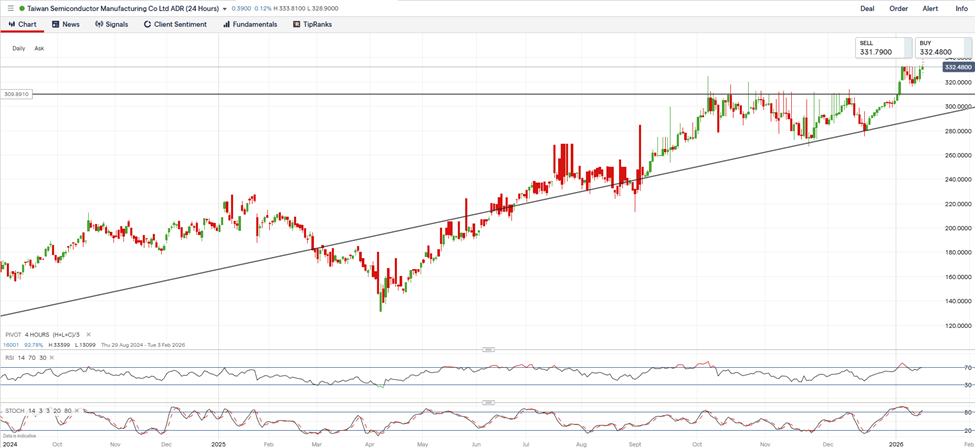975x448 pixels.
Task: Click the instrument title Taiwan Semiconductor
Action: 122,9
